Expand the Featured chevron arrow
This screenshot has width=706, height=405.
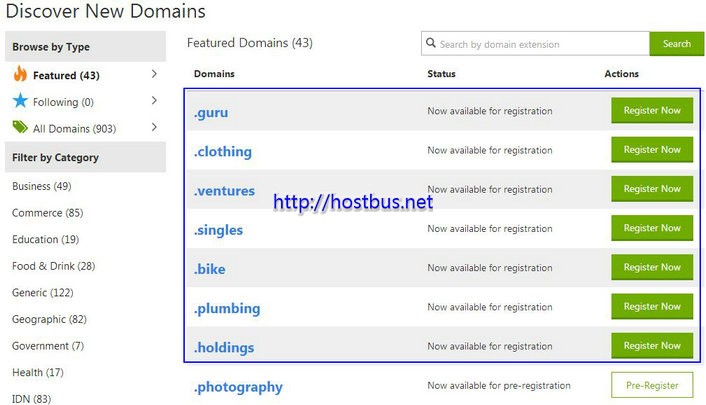[x=154, y=74]
